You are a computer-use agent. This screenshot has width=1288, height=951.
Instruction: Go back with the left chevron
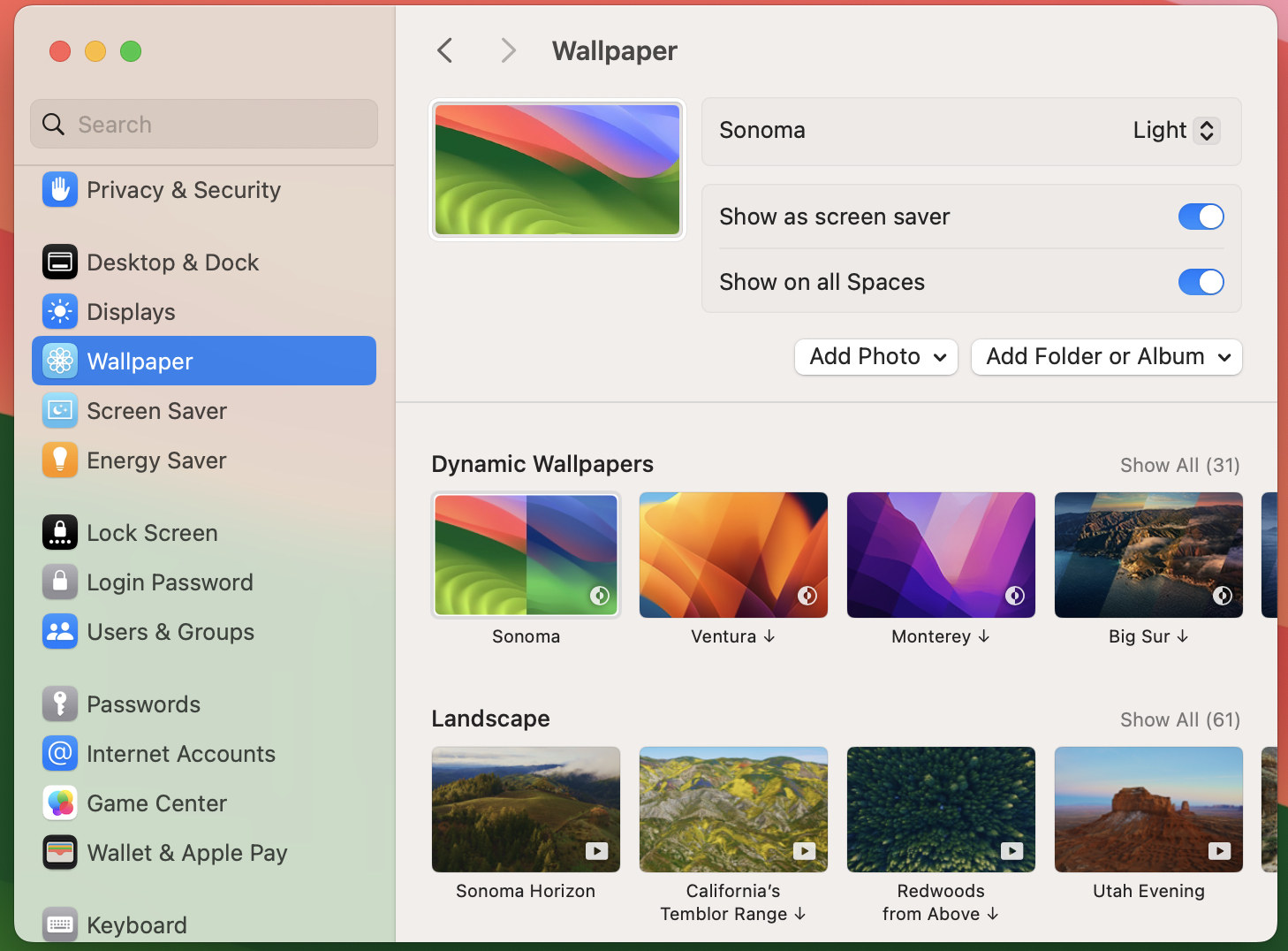point(445,50)
